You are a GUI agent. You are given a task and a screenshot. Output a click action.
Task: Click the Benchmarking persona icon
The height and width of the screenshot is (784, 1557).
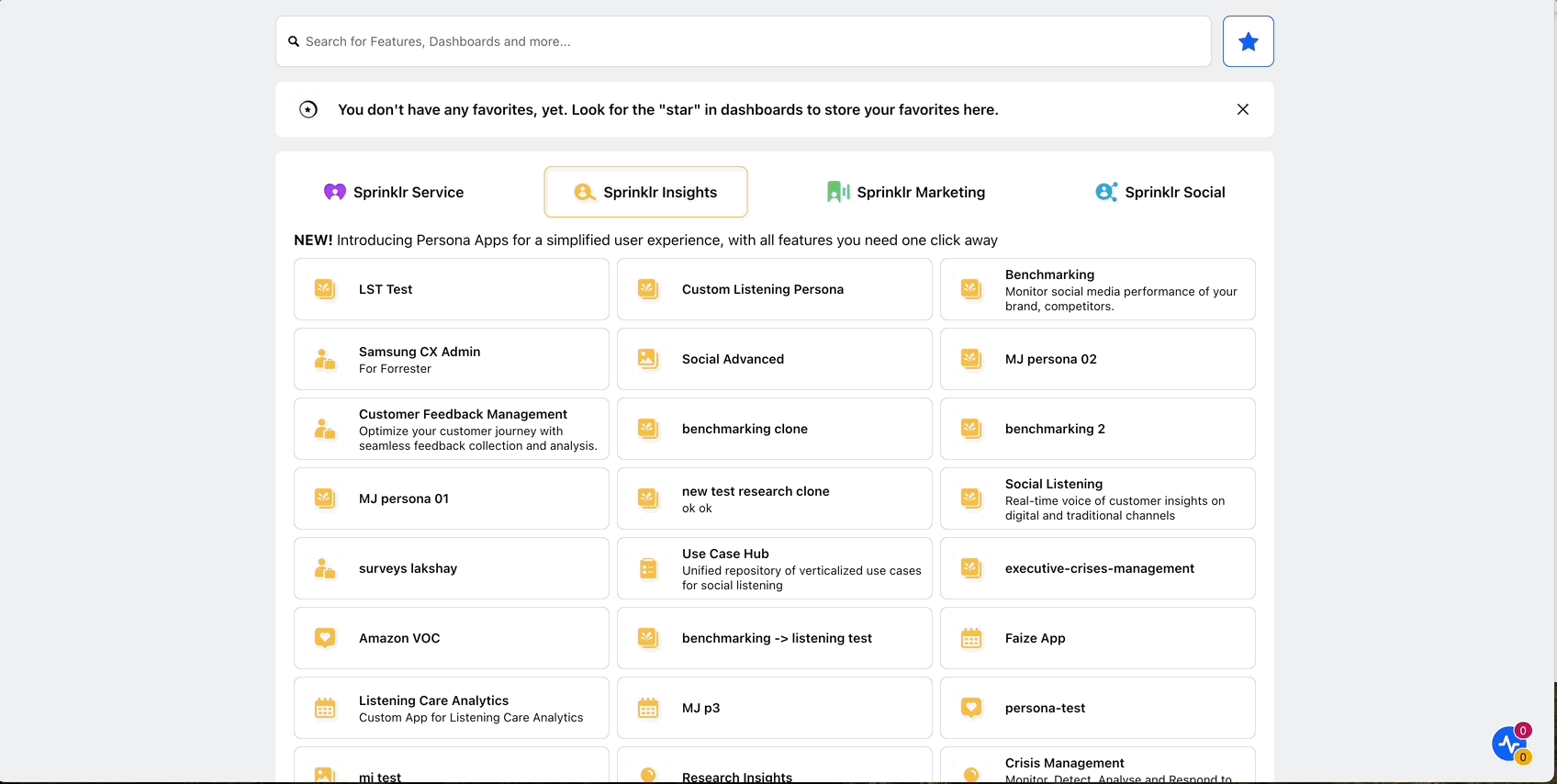click(x=971, y=289)
